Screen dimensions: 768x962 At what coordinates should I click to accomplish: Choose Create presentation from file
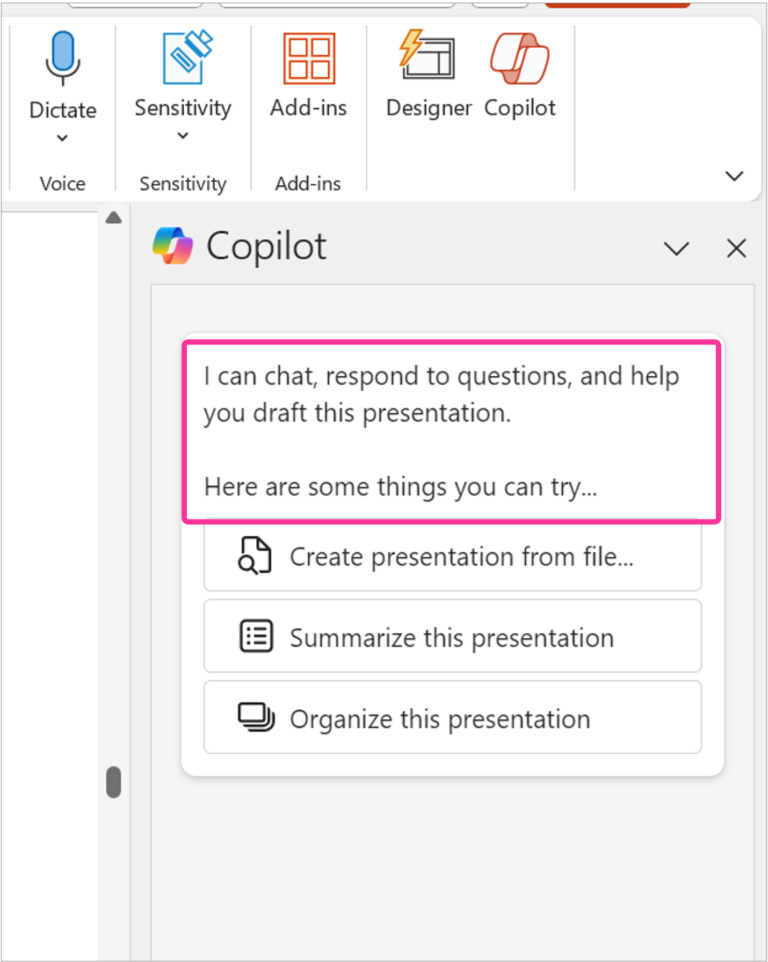[452, 557]
